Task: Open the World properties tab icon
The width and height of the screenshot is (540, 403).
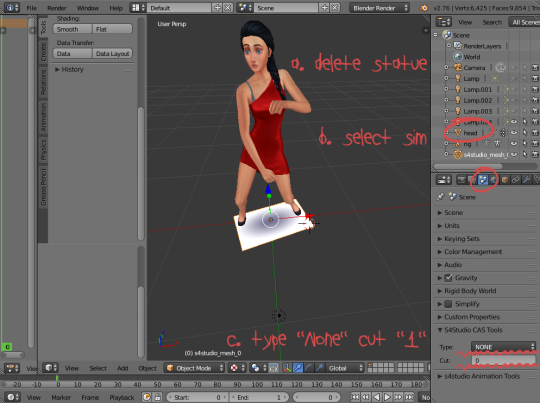Action: 494,180
